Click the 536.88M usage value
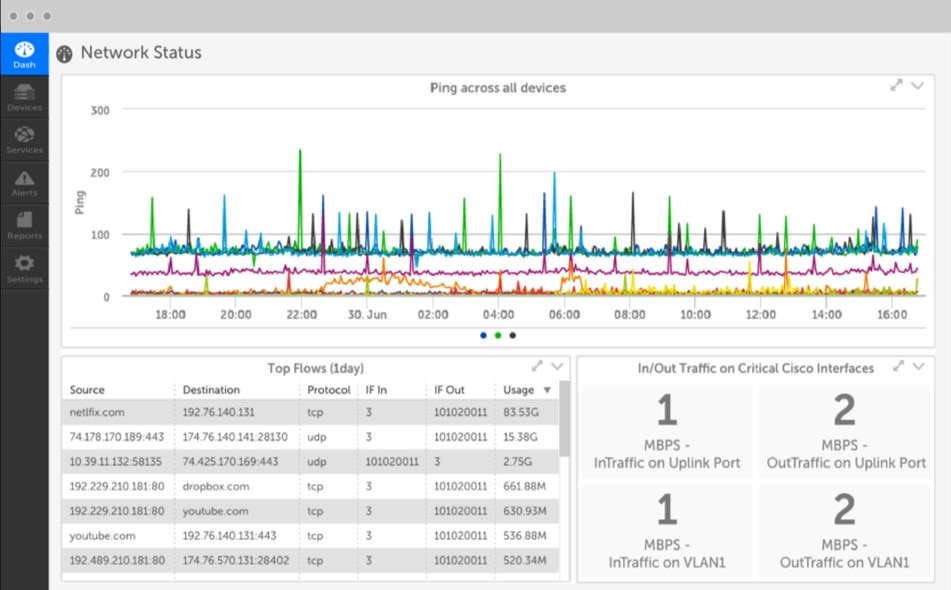 [525, 536]
